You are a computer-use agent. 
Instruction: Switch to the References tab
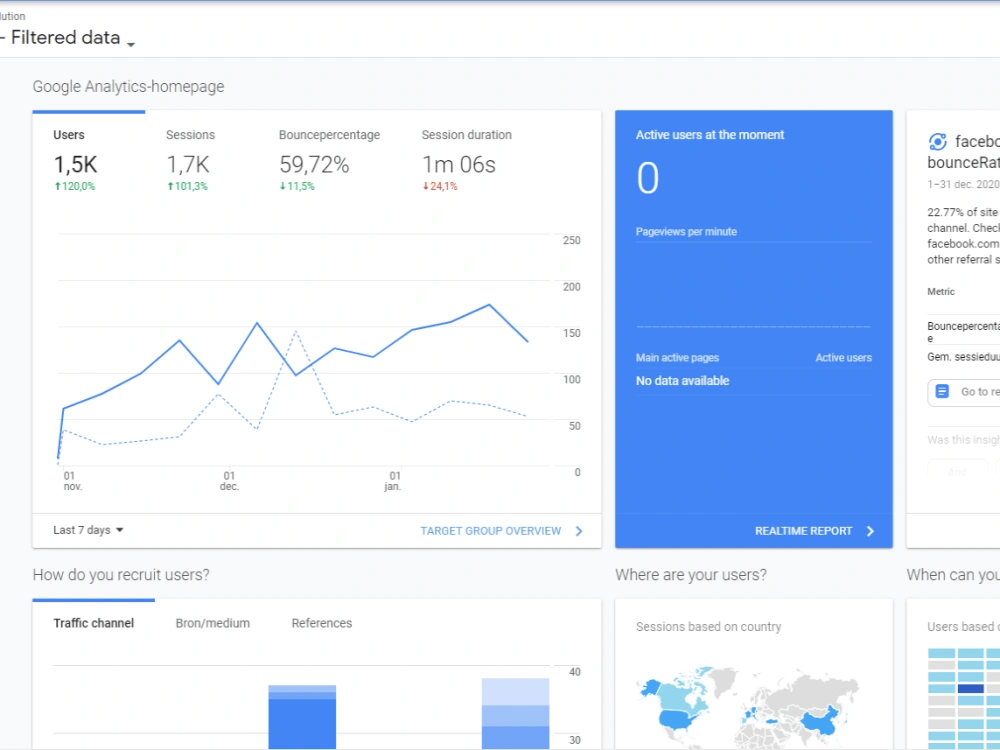[321, 623]
